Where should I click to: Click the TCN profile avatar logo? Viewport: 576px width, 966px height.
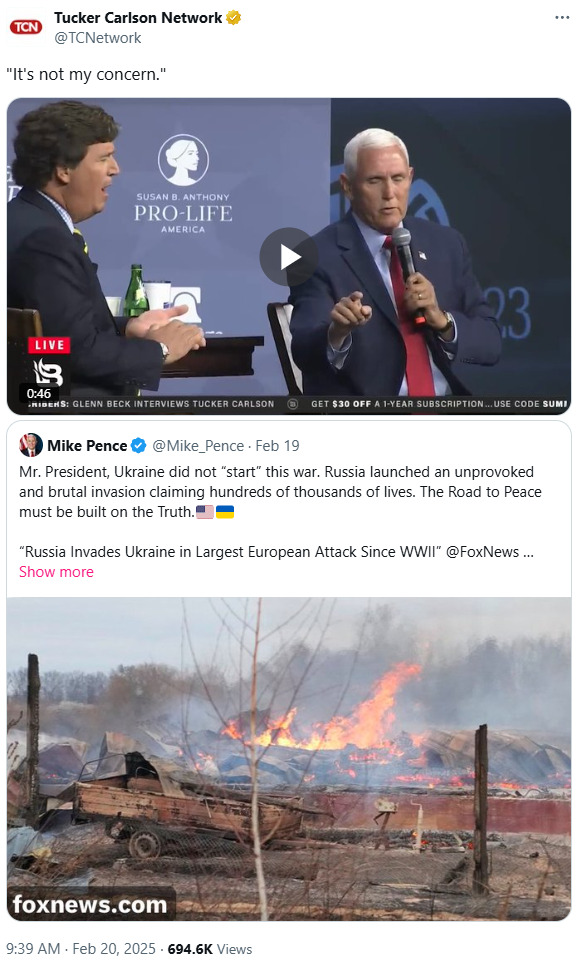click(x=26, y=27)
